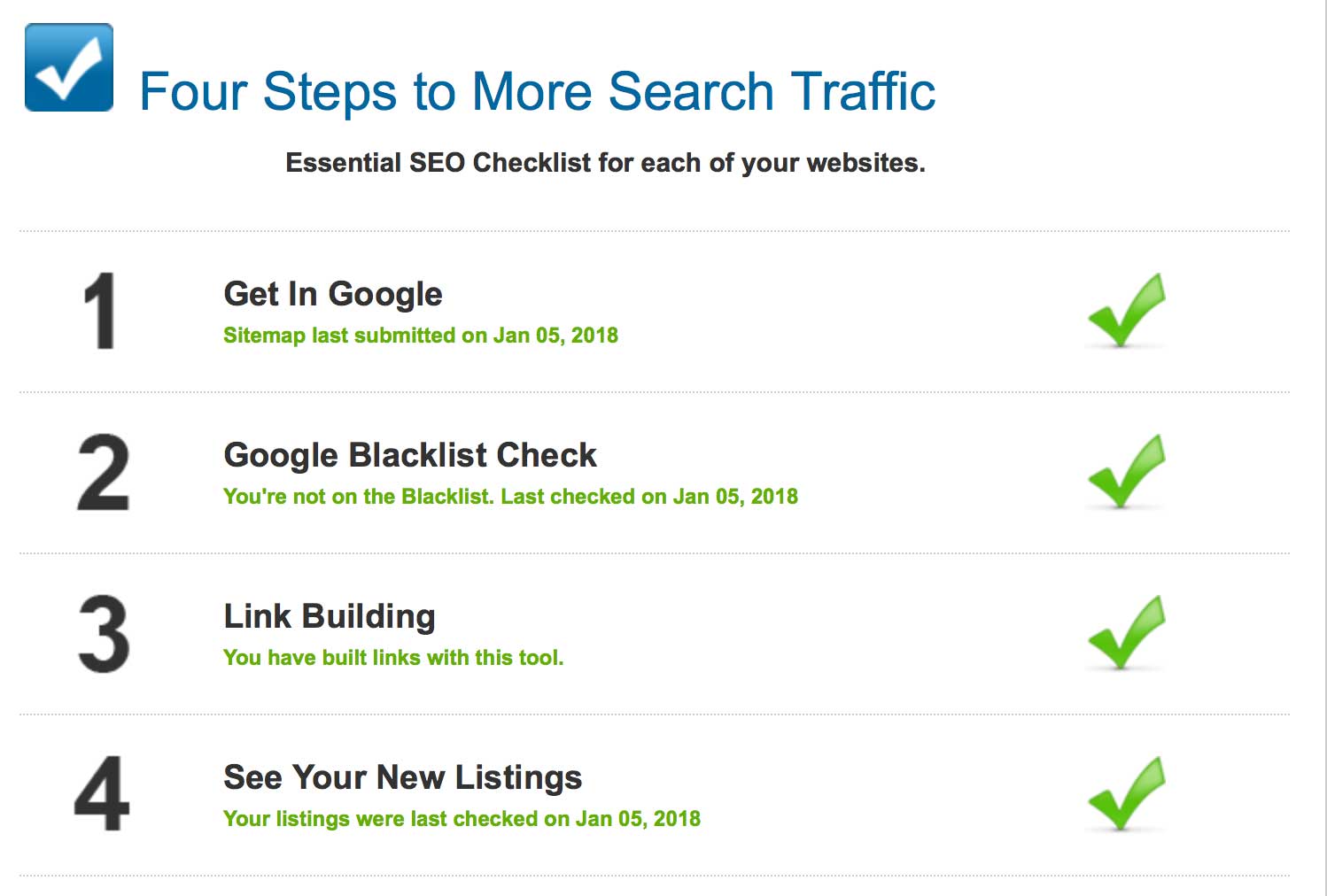This screenshot has width=1327, height=896.
Task: Click the green checkmark for See Your New Listings
Action: (x=1126, y=794)
